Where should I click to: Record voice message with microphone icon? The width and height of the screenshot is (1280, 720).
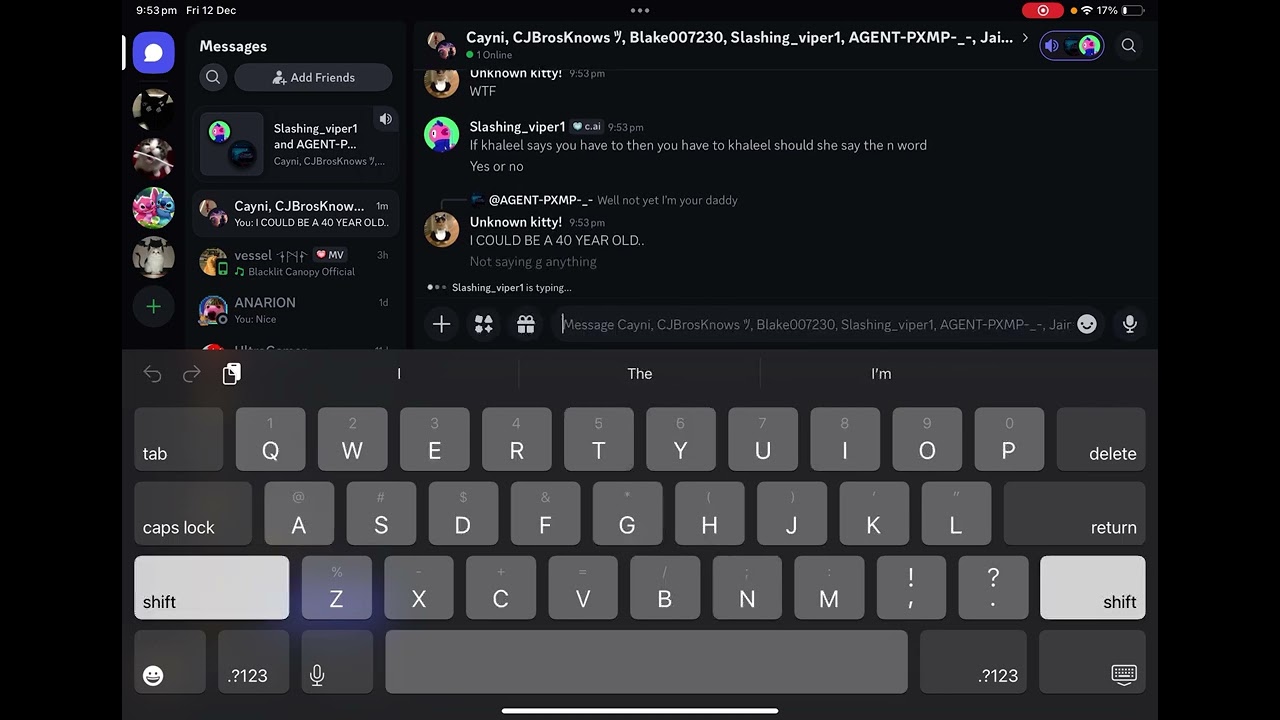(x=1130, y=324)
